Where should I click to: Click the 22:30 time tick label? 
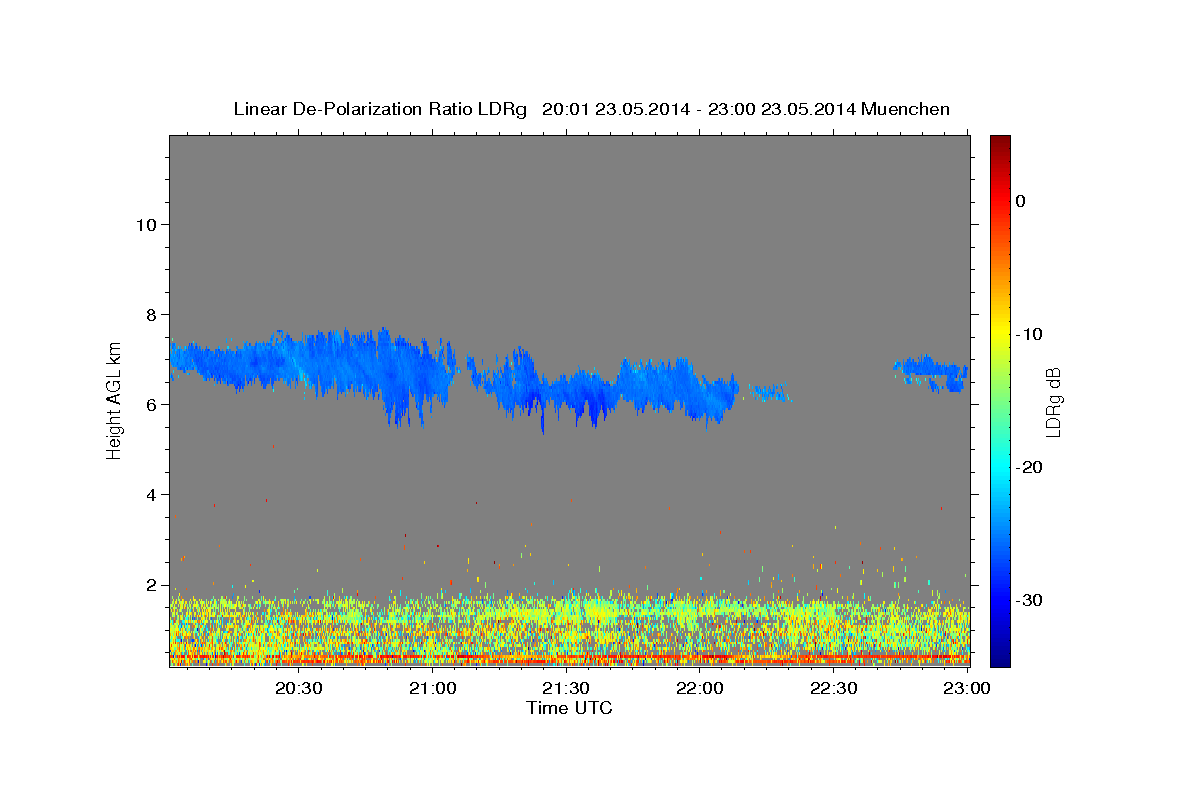click(x=833, y=688)
